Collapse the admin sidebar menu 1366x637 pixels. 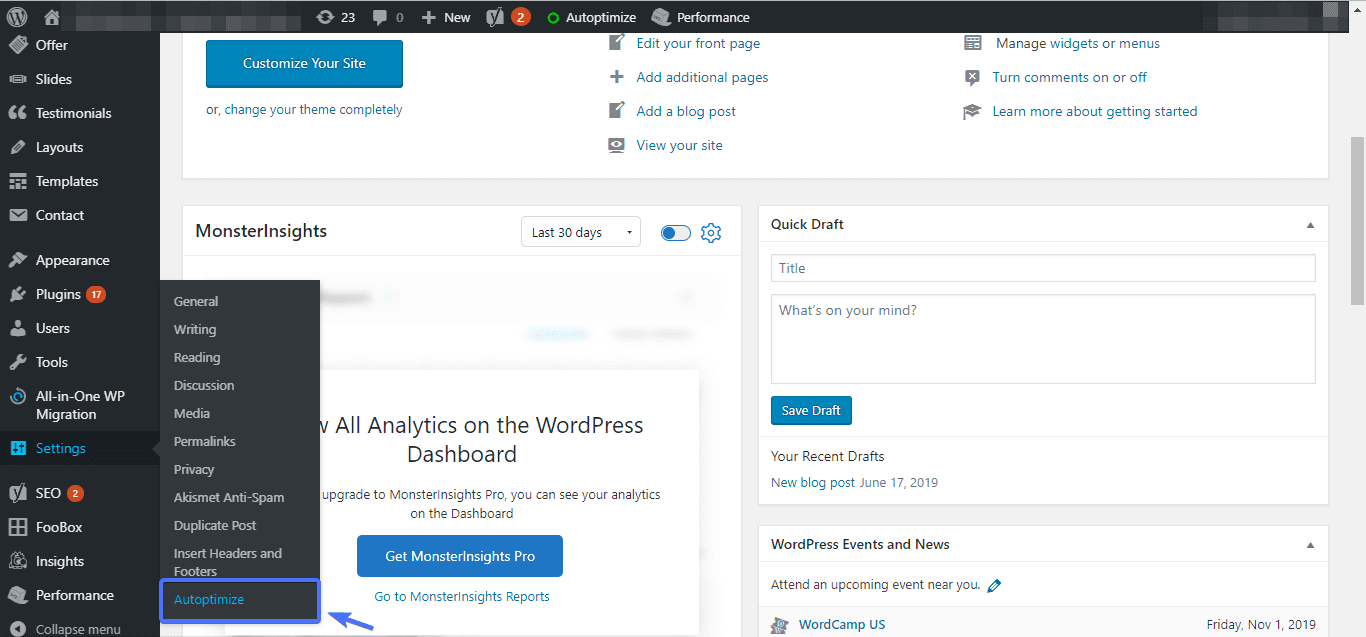tap(80, 629)
